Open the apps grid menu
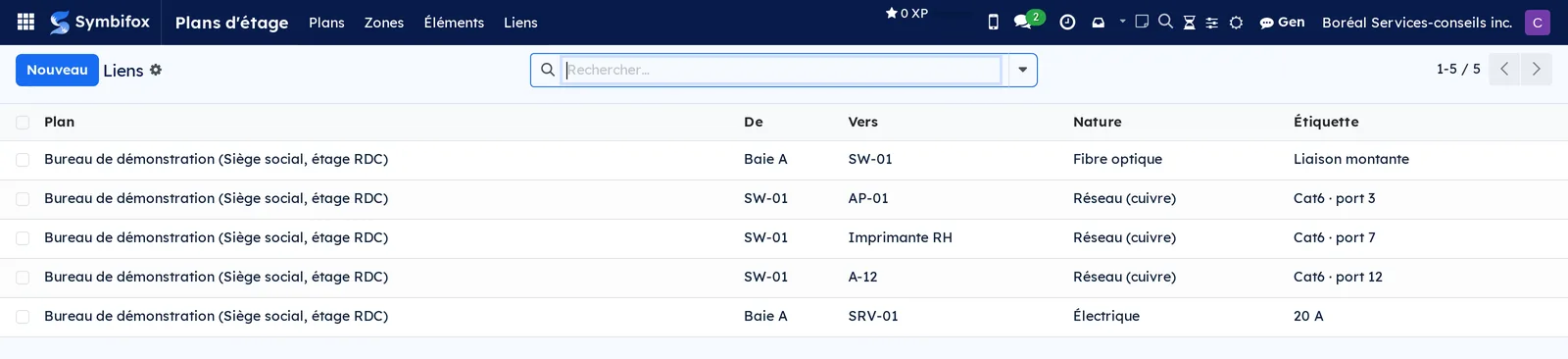 26,22
